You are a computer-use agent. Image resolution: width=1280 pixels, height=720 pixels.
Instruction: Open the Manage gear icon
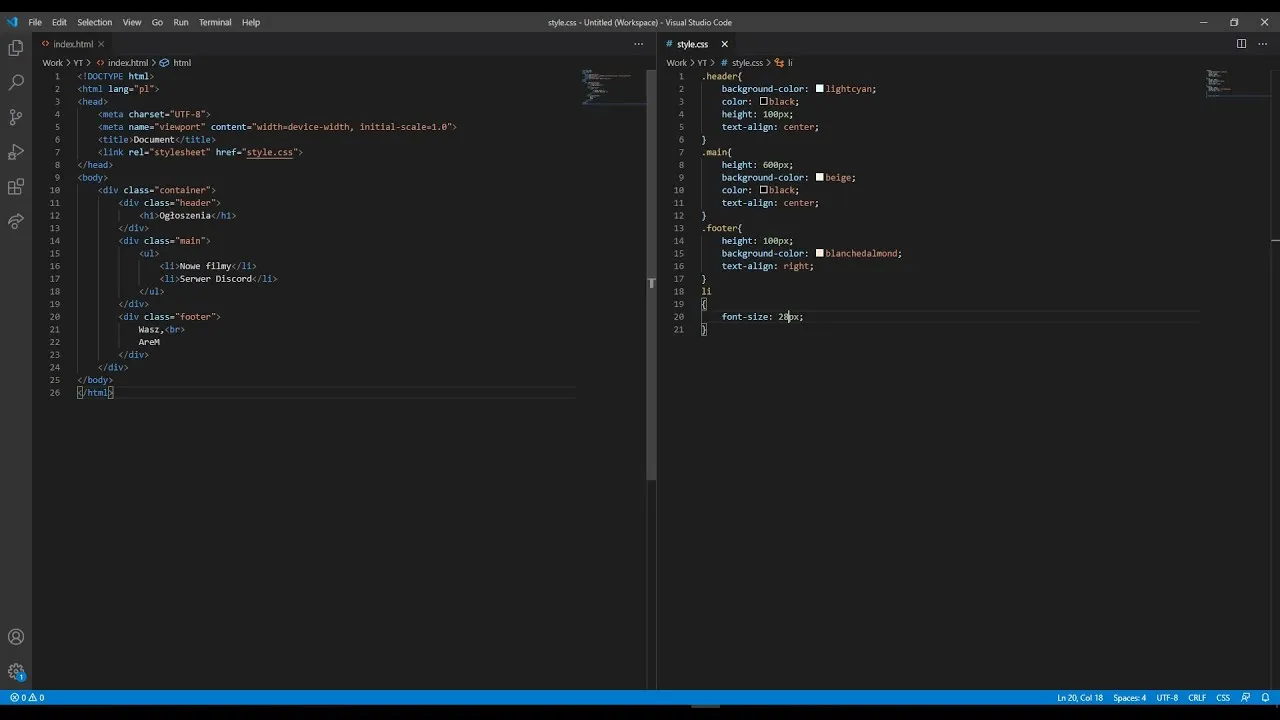(x=16, y=672)
